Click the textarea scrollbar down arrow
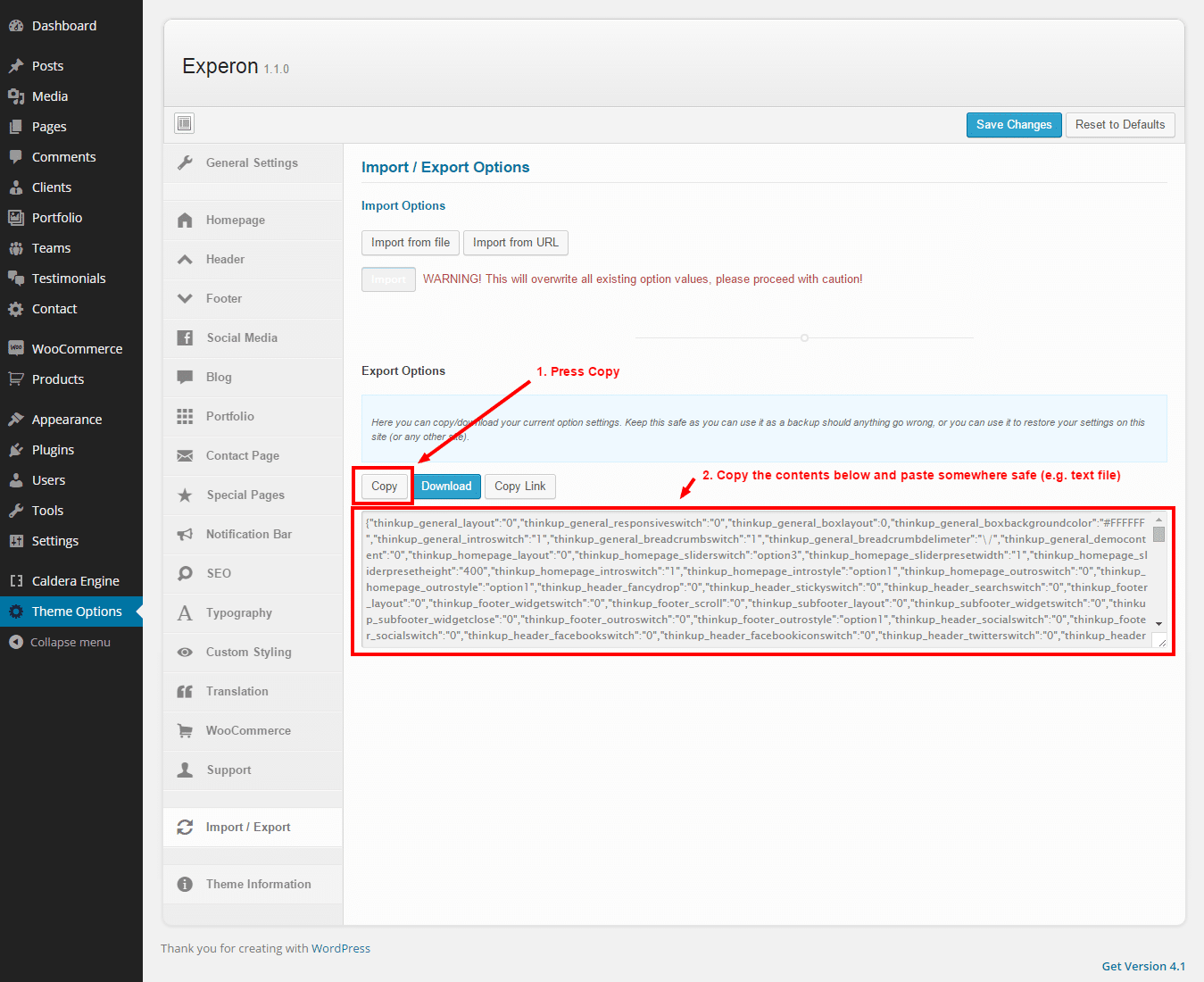 tap(1158, 624)
